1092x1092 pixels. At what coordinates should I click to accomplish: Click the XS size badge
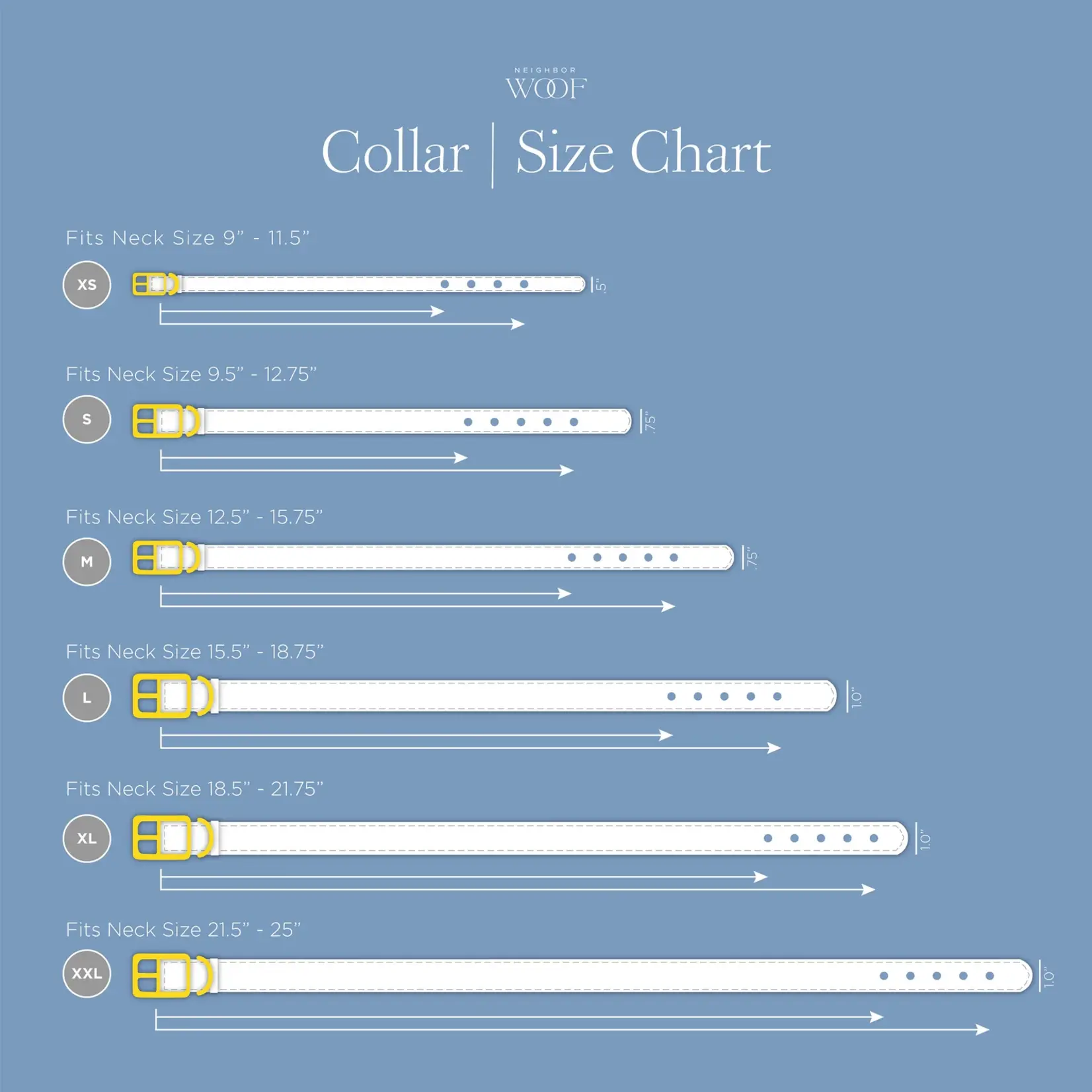click(87, 285)
